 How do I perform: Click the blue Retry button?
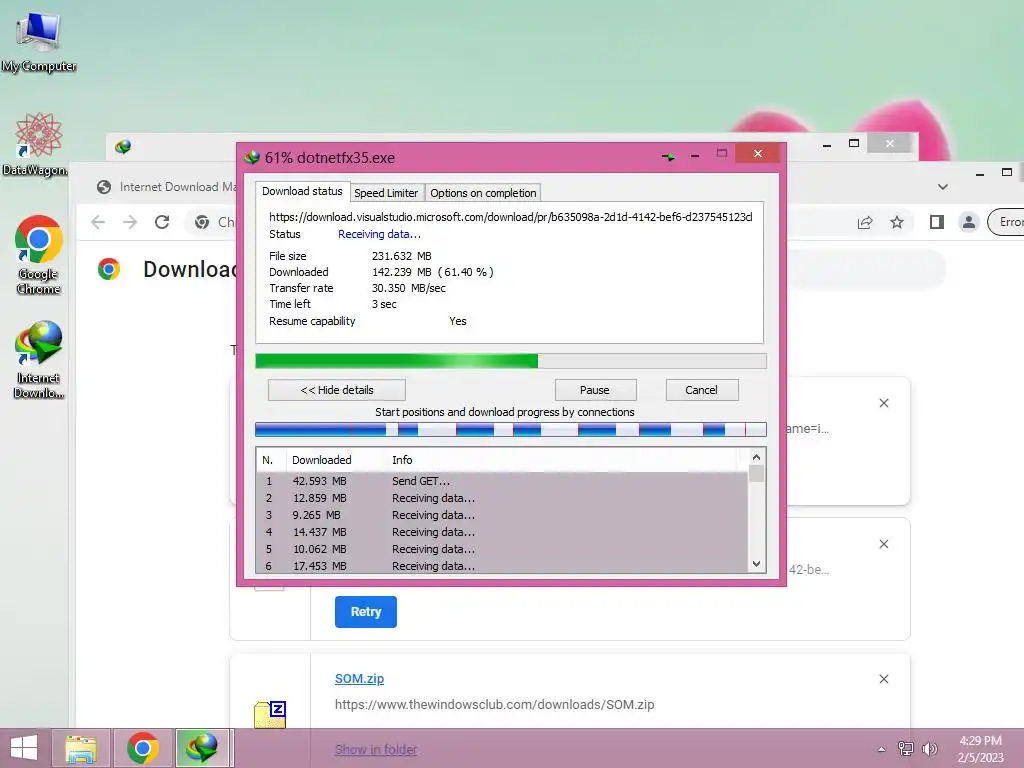366,612
